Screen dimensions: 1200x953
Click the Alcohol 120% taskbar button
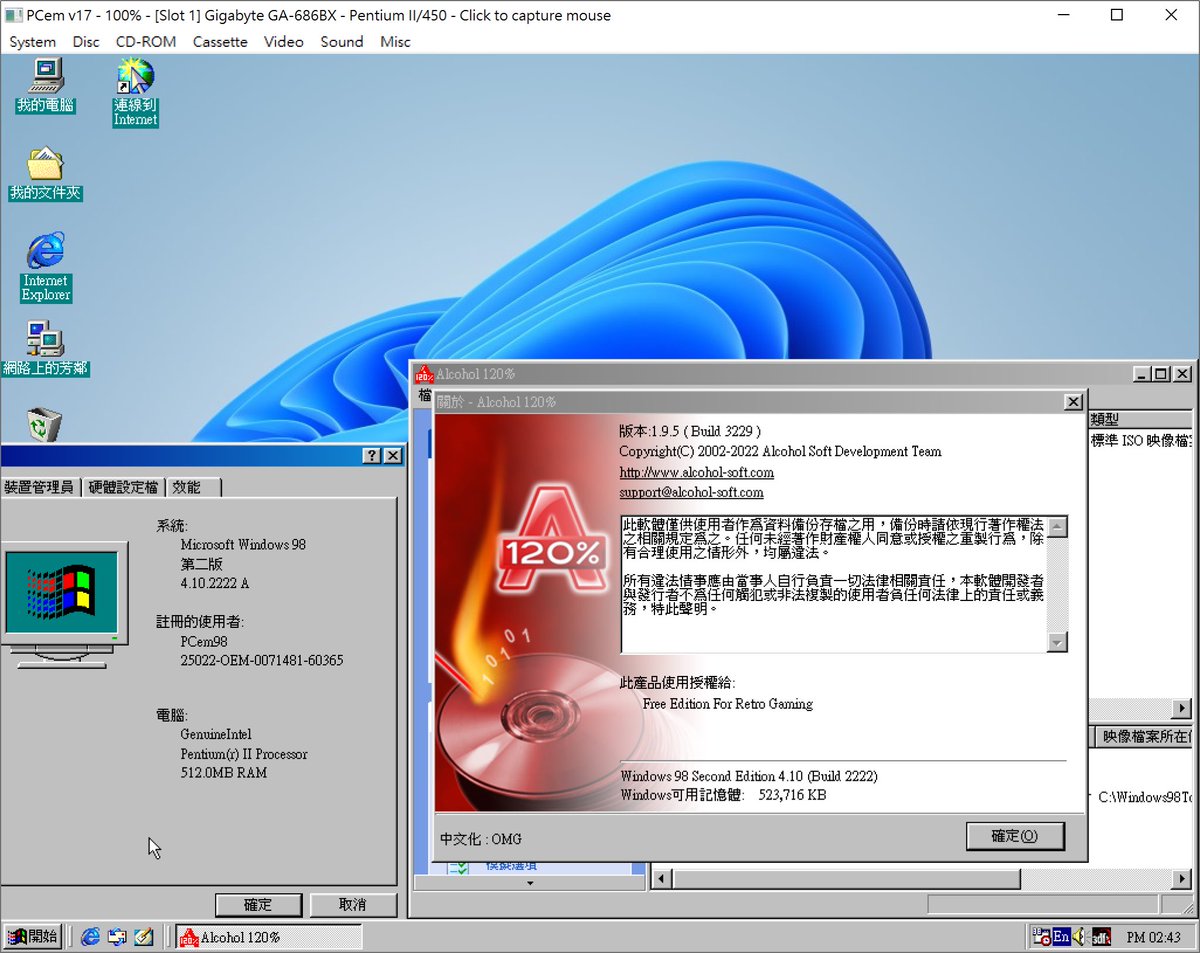[269, 937]
